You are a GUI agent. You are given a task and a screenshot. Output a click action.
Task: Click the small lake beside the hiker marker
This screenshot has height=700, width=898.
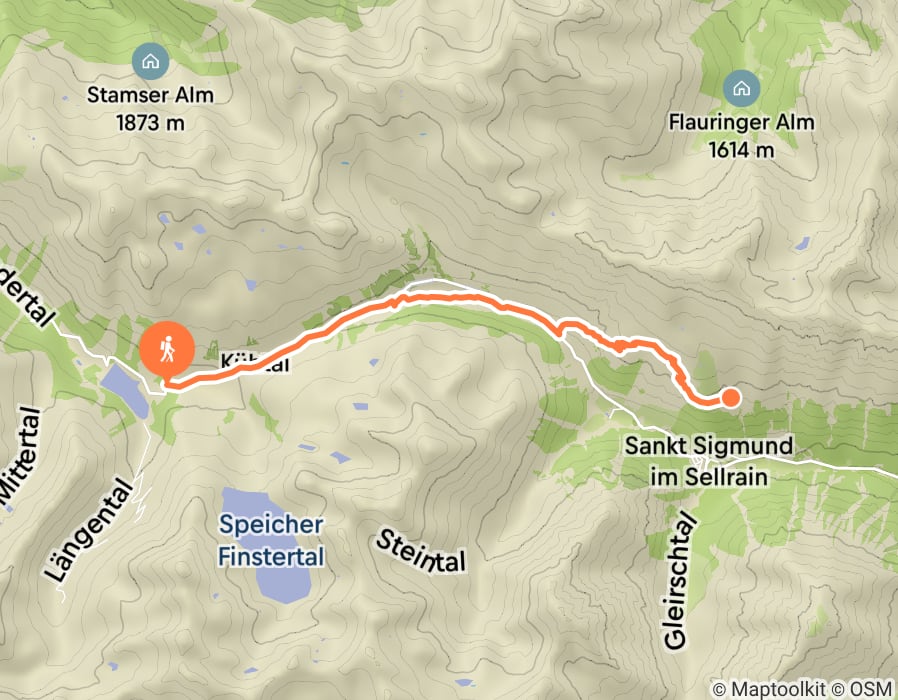[125, 391]
